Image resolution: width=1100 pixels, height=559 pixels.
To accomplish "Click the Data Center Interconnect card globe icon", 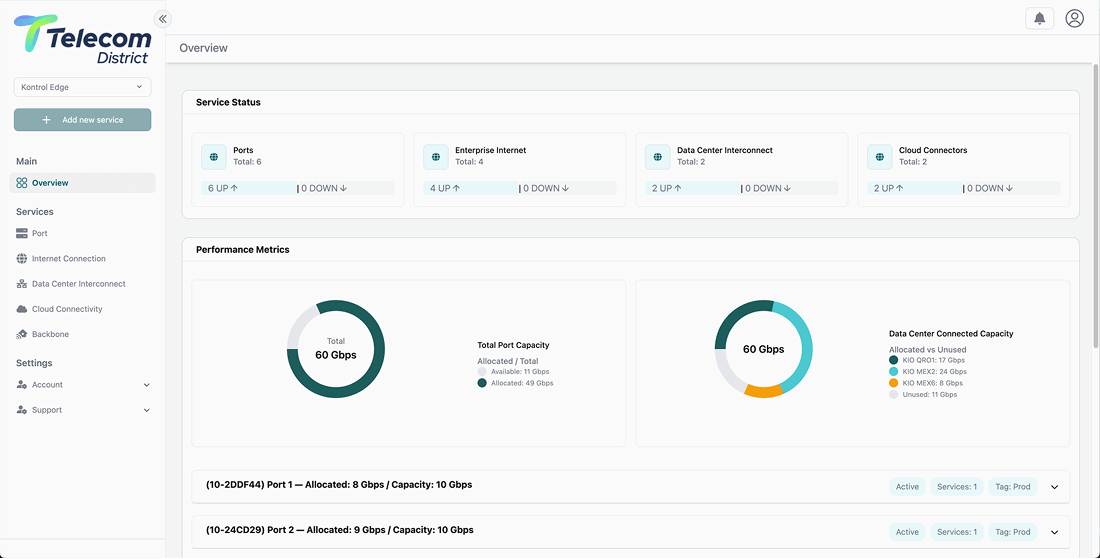I will pyautogui.click(x=657, y=157).
